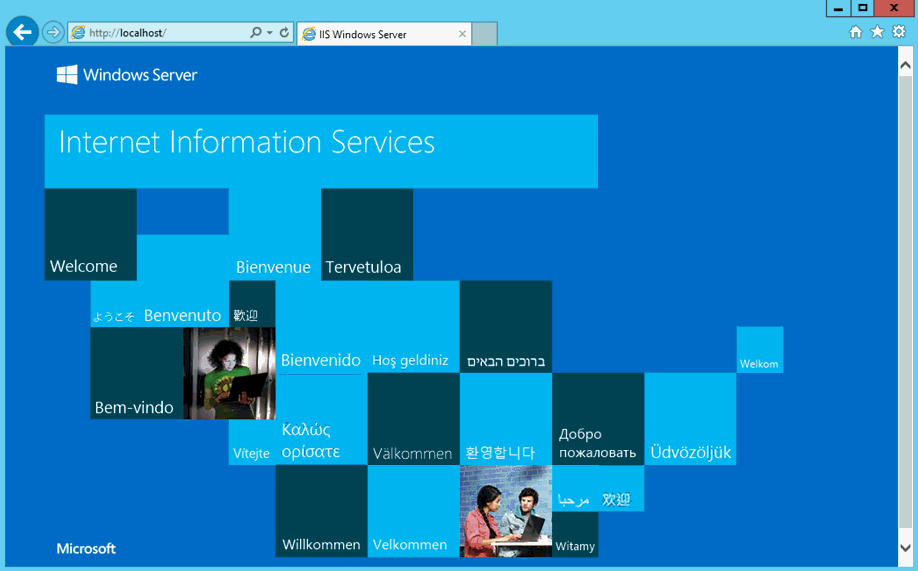Click the Welcome tile
918x571 pixels.
tap(91, 234)
